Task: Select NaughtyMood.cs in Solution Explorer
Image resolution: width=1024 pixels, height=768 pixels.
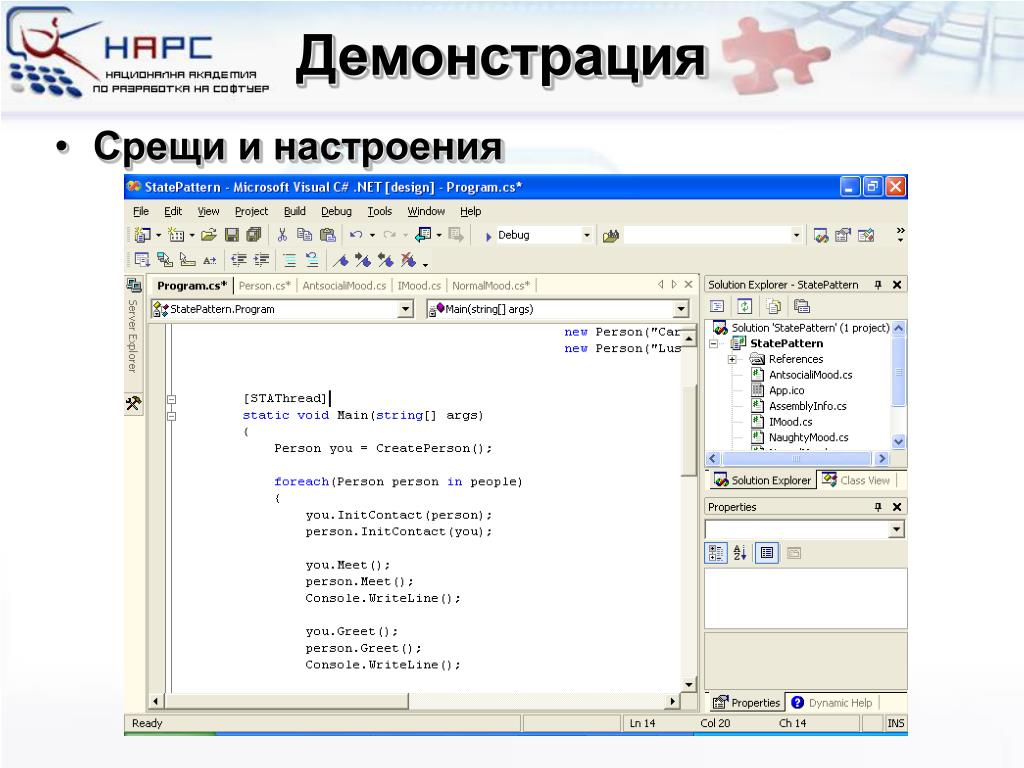Action: click(808, 438)
